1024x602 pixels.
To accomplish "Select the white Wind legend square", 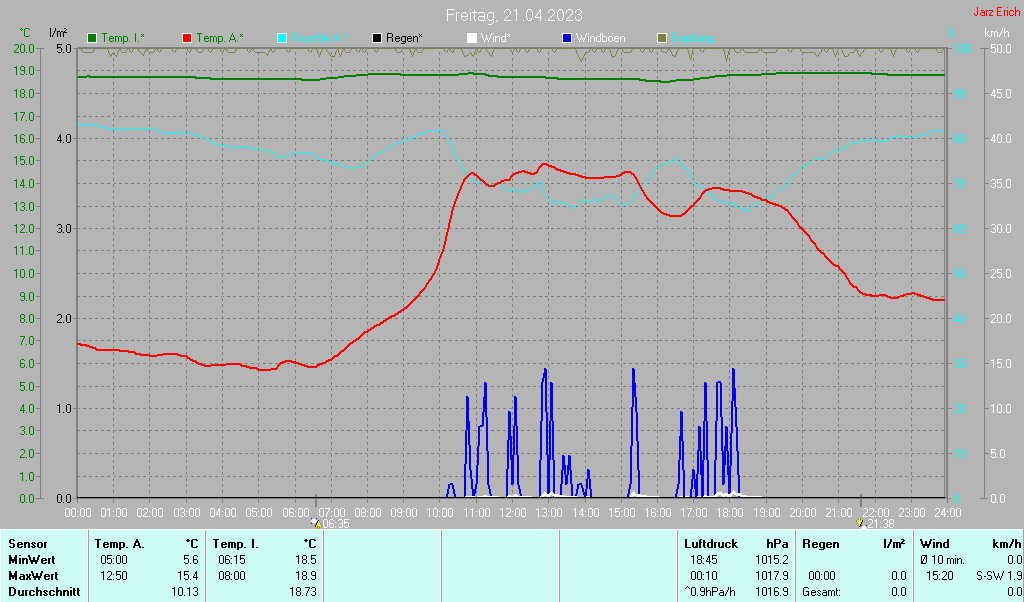I will coord(472,38).
